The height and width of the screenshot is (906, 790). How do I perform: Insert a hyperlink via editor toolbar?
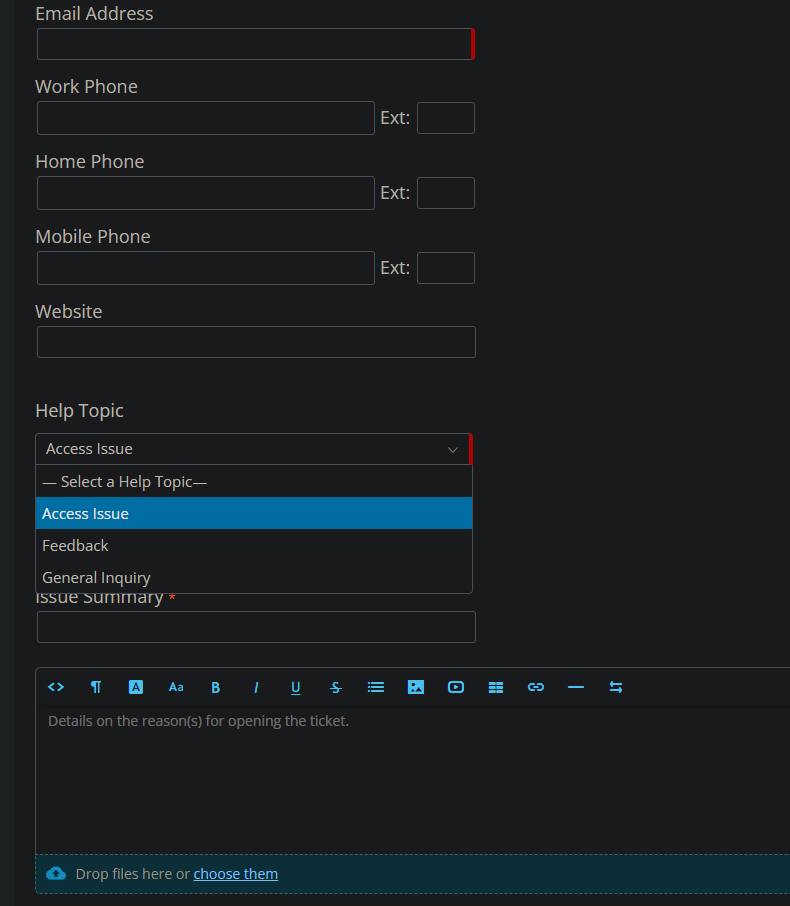[536, 687]
